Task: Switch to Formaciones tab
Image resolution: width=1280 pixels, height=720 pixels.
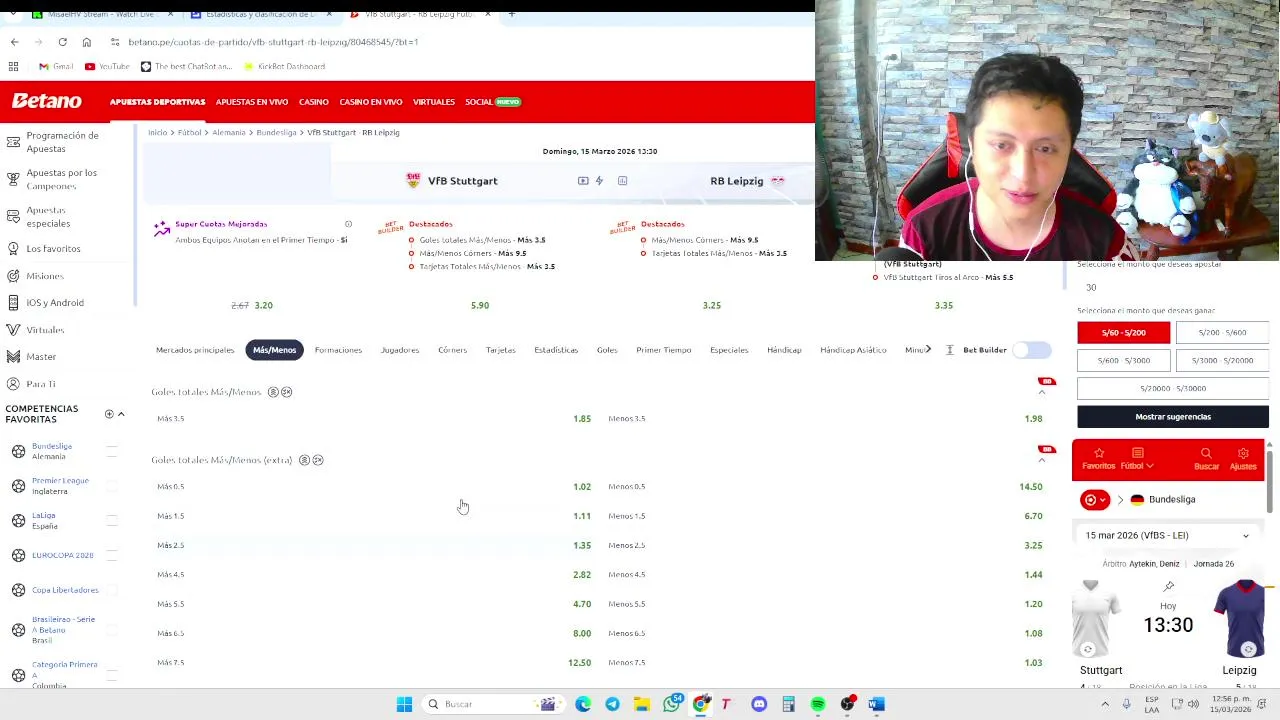Action: (338, 350)
